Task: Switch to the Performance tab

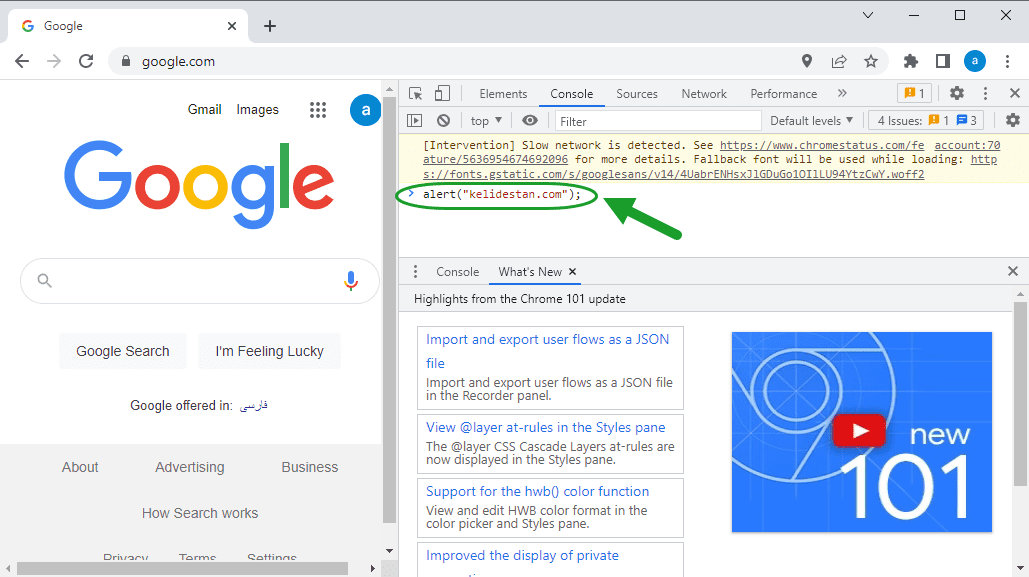Action: (x=784, y=94)
